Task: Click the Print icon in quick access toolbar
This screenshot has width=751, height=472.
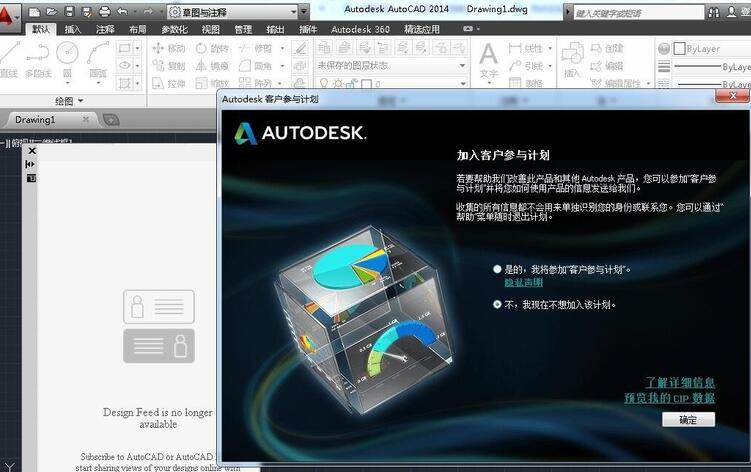Action: [104, 12]
